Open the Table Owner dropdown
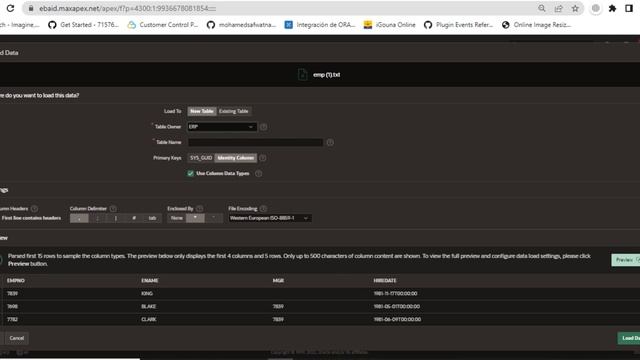Screen dimensions: 640x360 [x=222, y=127]
